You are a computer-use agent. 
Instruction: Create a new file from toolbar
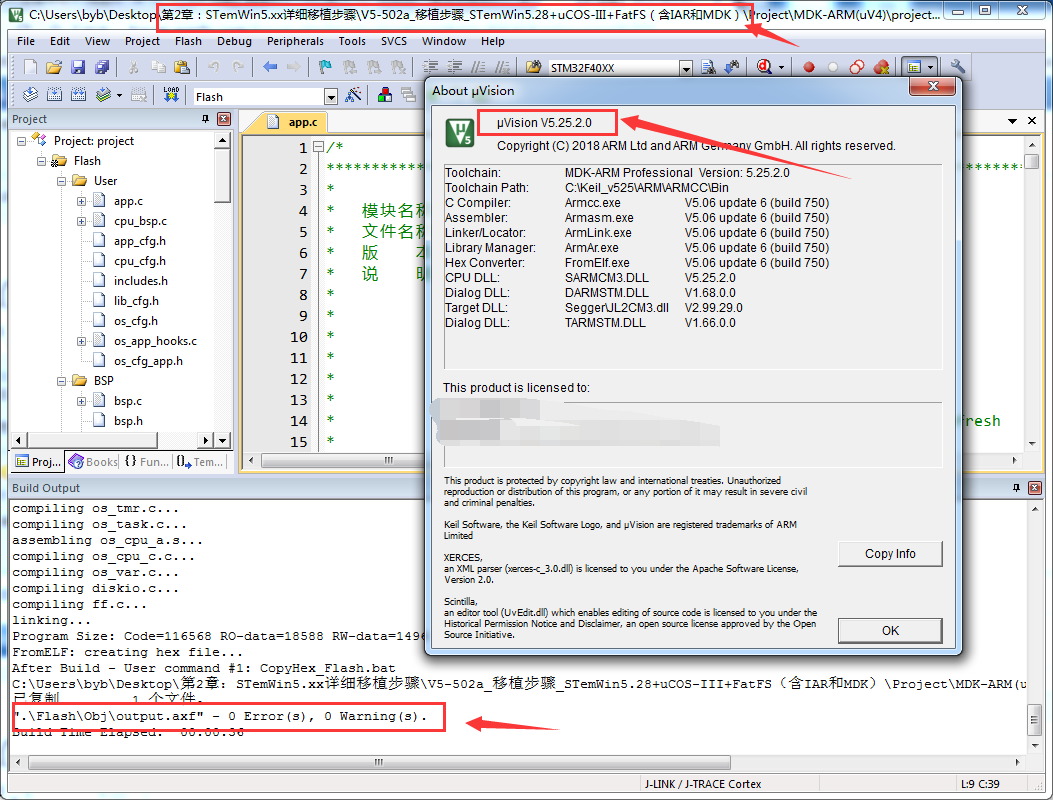[x=30, y=67]
